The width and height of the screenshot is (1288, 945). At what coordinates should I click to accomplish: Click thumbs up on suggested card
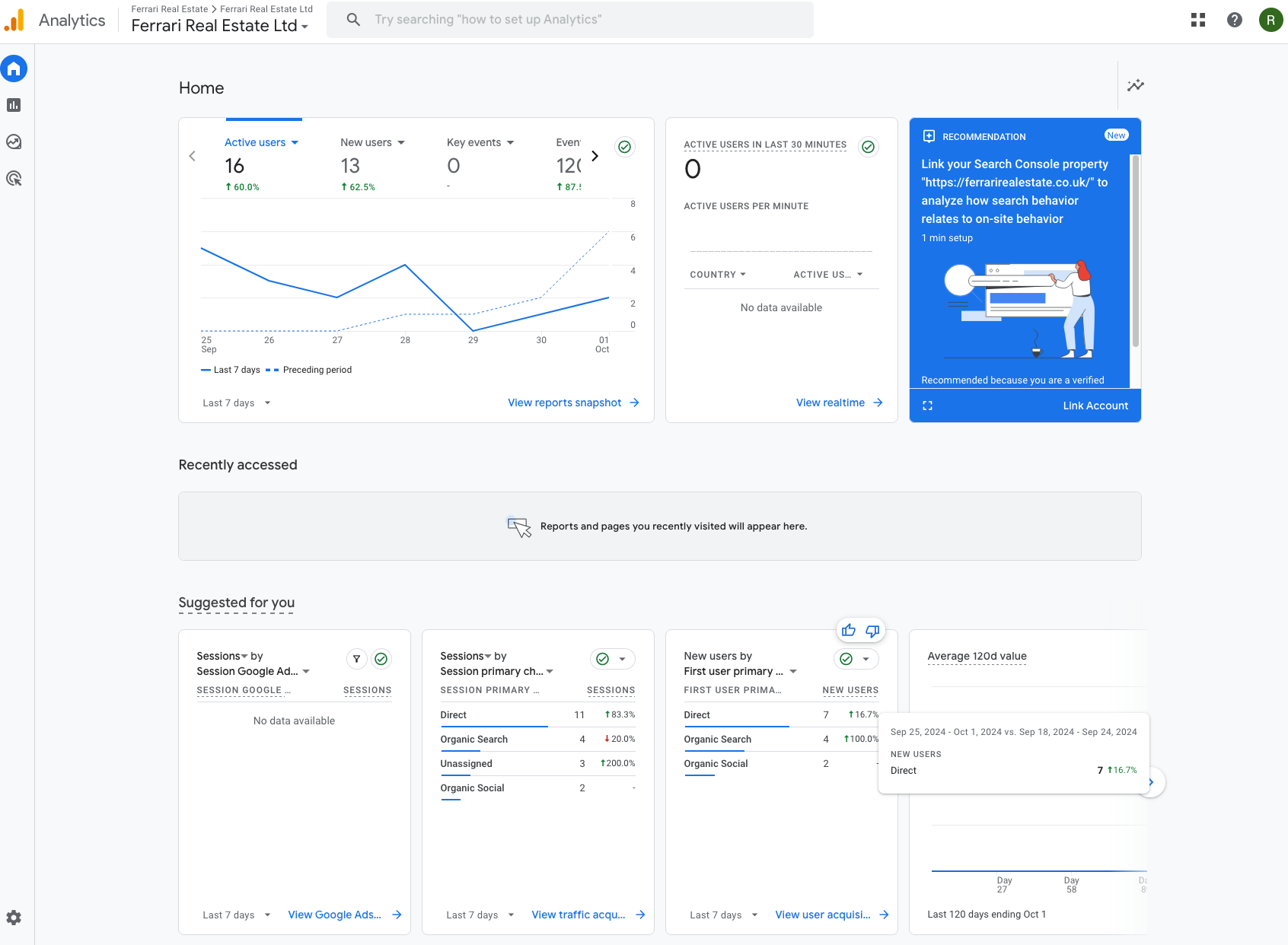(849, 631)
